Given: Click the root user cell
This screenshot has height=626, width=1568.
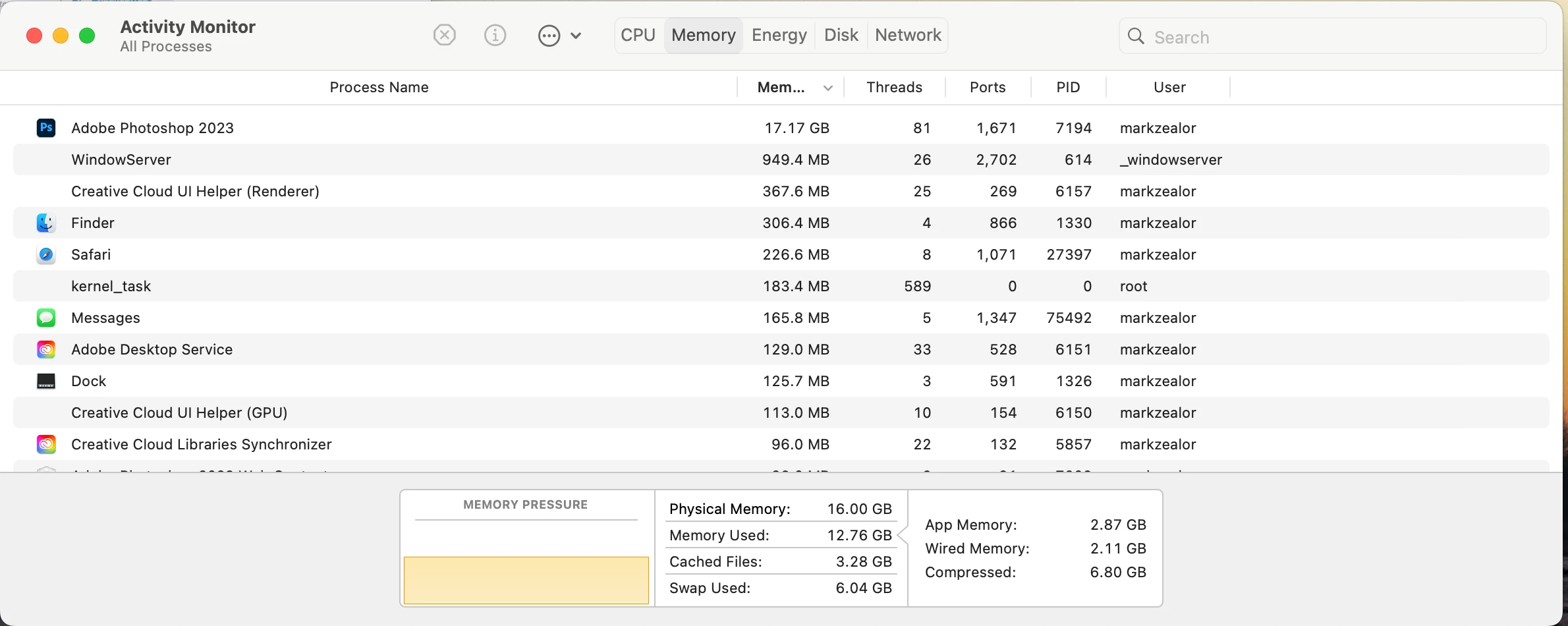Looking at the screenshot, I should [x=1133, y=286].
